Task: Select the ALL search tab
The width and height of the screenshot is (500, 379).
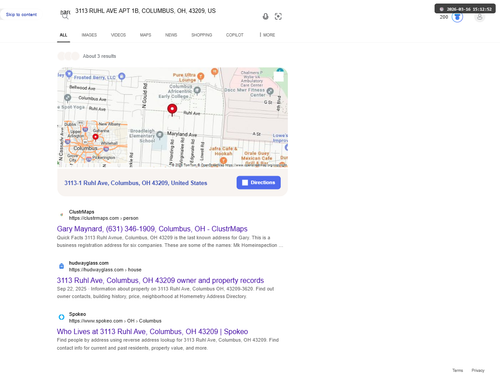Action: pos(63,35)
